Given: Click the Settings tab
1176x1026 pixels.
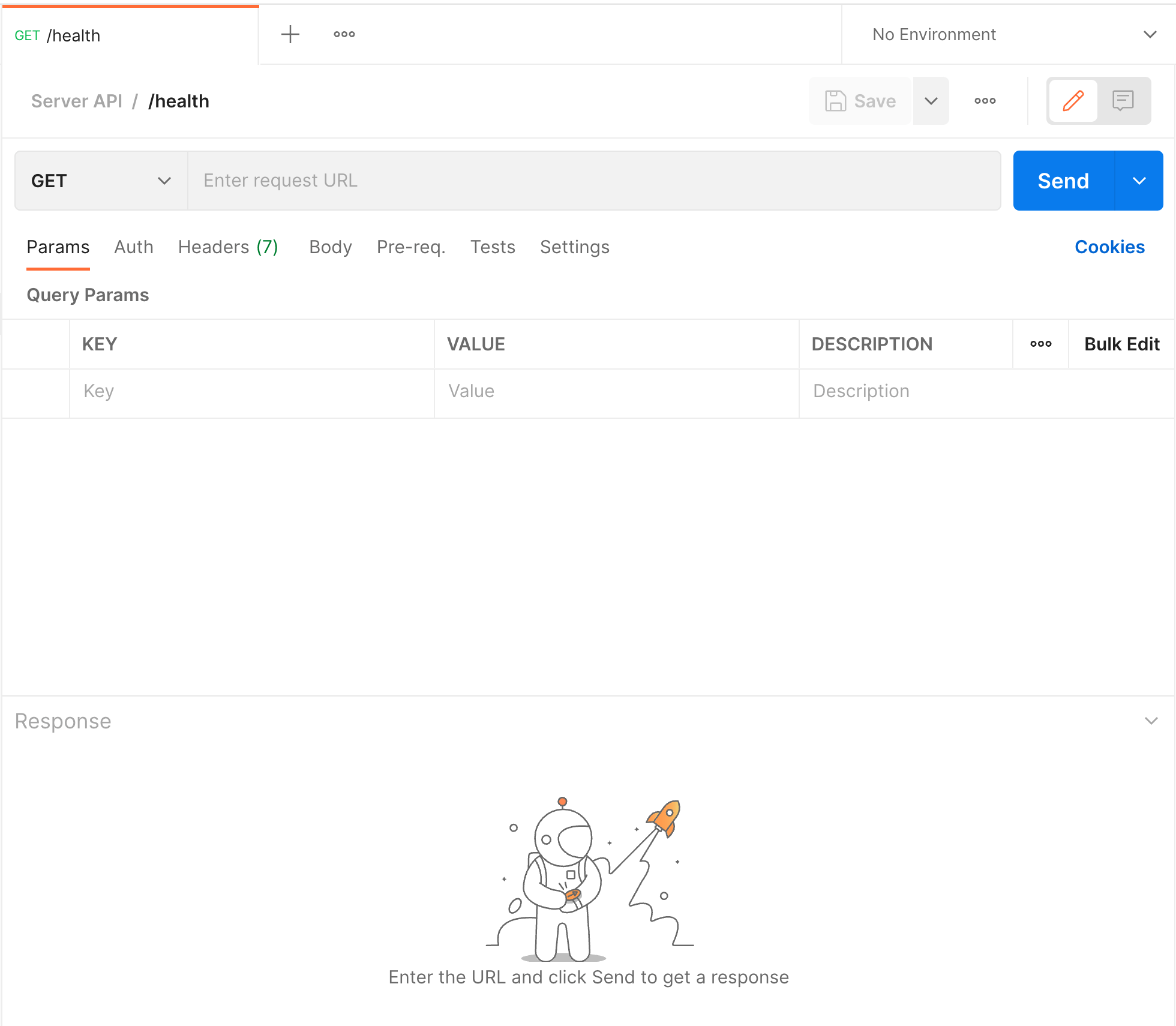Looking at the screenshot, I should pos(575,247).
